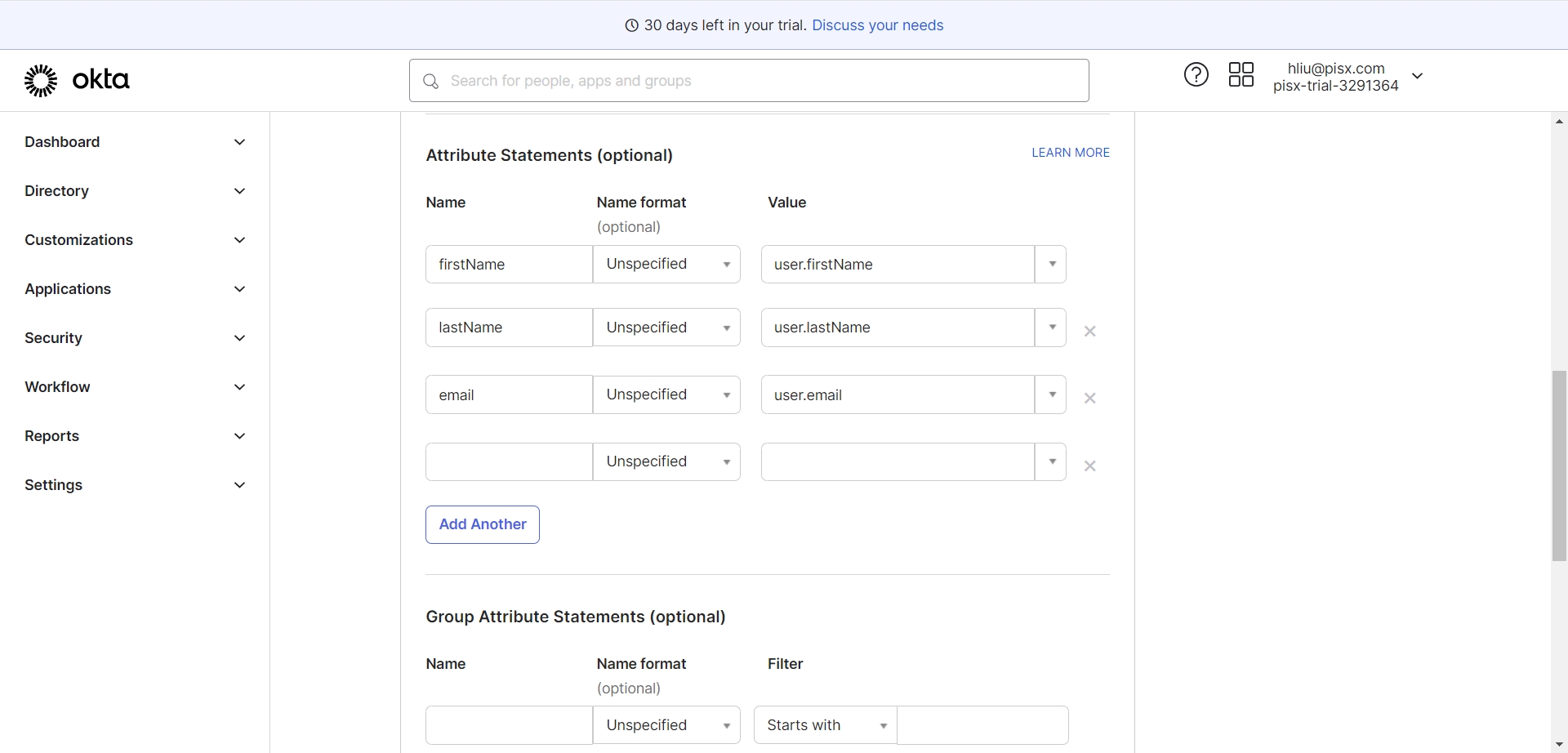The width and height of the screenshot is (1568, 753).
Task: Open the help question mark icon
Action: tap(1196, 75)
